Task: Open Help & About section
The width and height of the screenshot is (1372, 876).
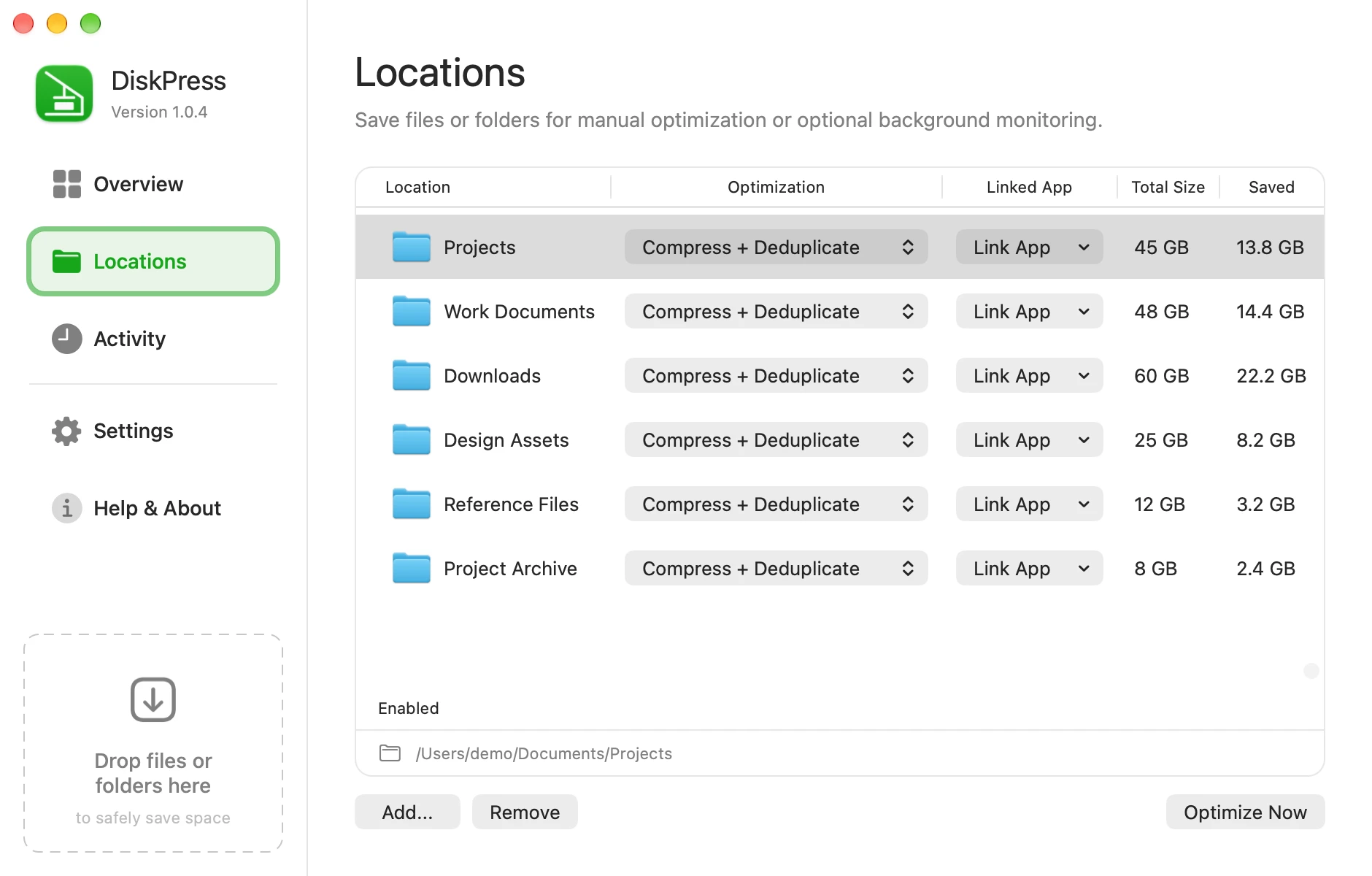Action: click(x=153, y=508)
